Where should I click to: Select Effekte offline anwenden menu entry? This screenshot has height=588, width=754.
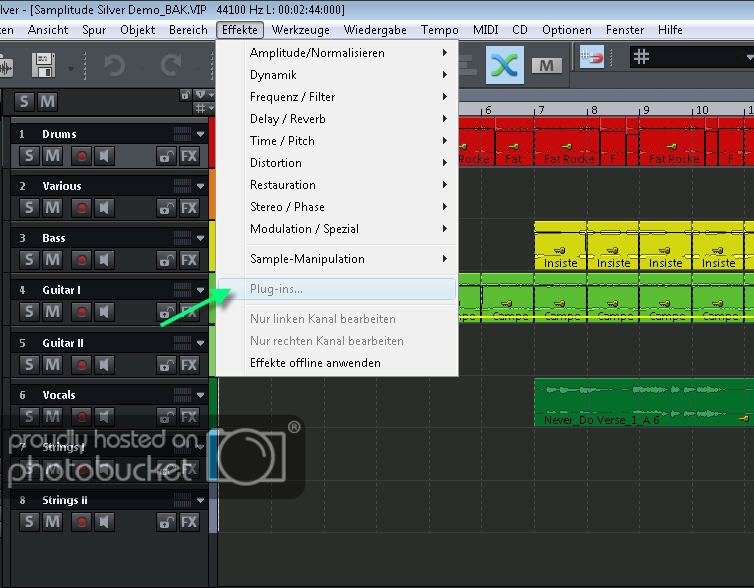(315, 363)
